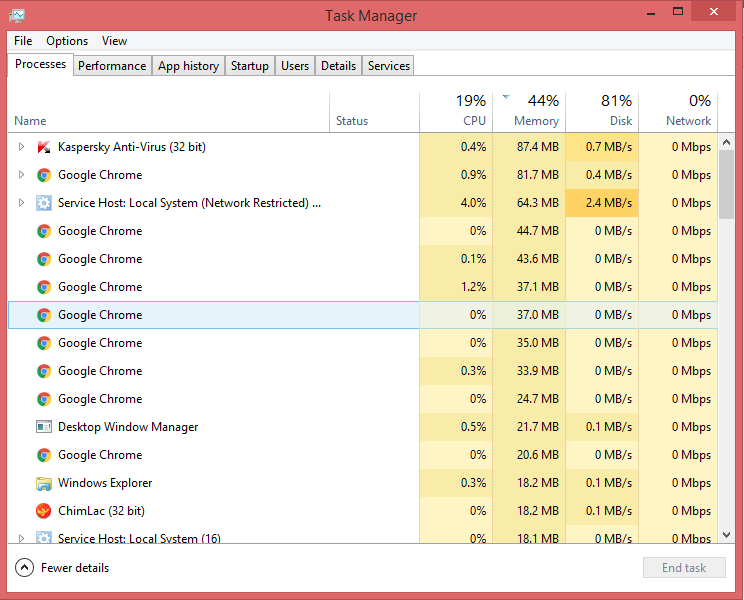This screenshot has width=744, height=600.
Task: Open the Startup tab
Action: point(249,66)
